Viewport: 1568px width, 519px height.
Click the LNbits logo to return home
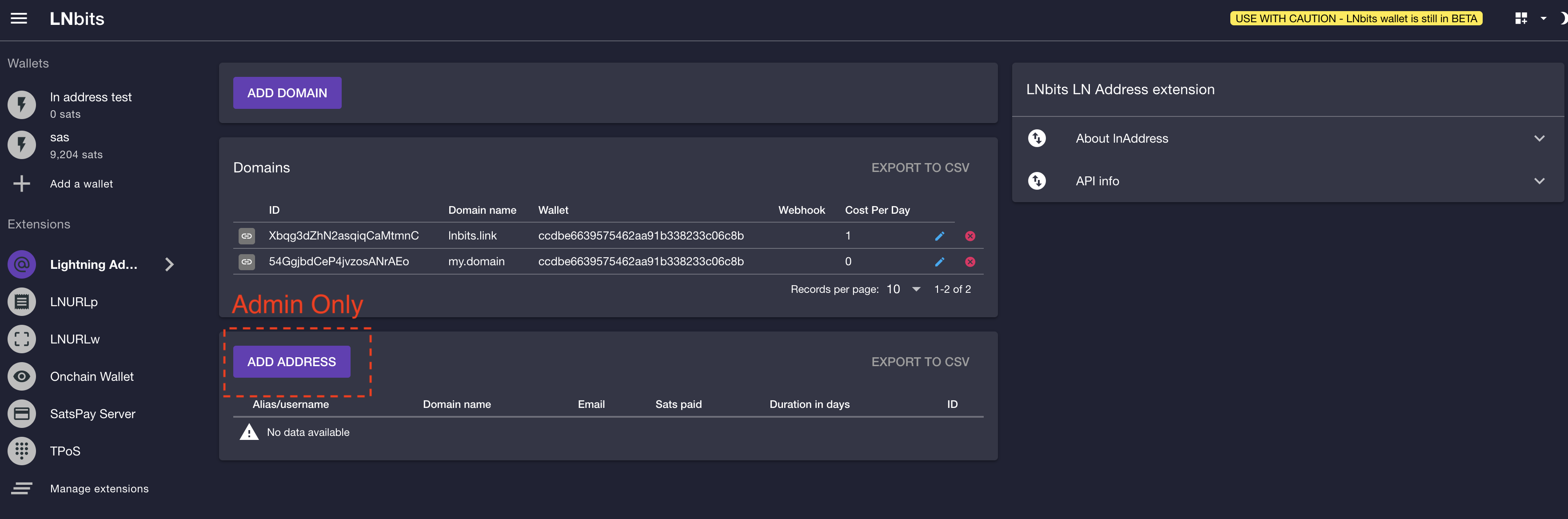[77, 18]
